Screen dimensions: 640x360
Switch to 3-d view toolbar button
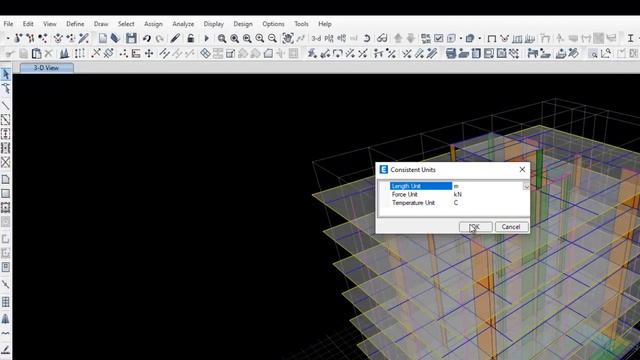pos(316,38)
